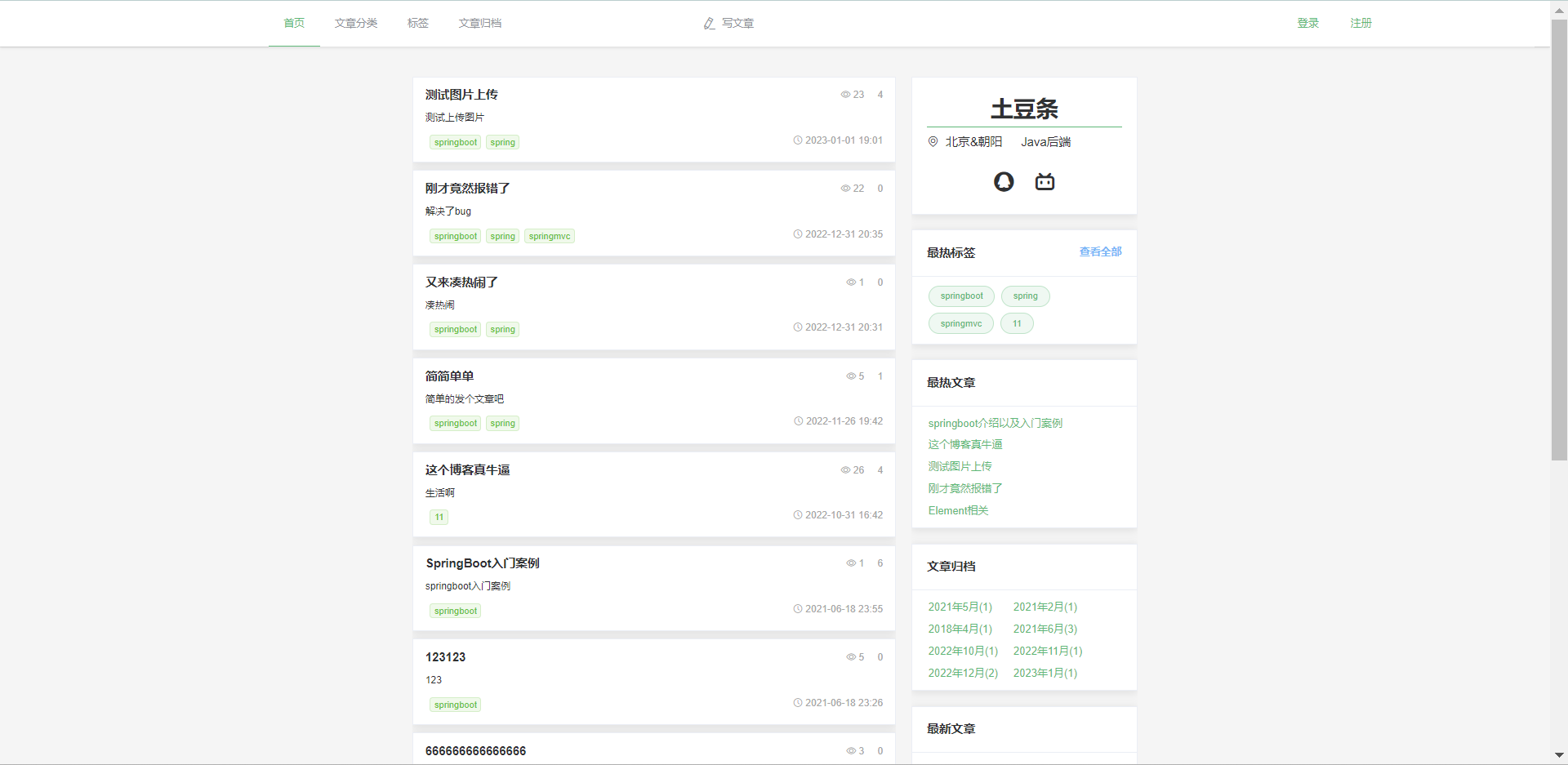Click the clock icon beside 2022-11-26 19:42

coord(799,421)
